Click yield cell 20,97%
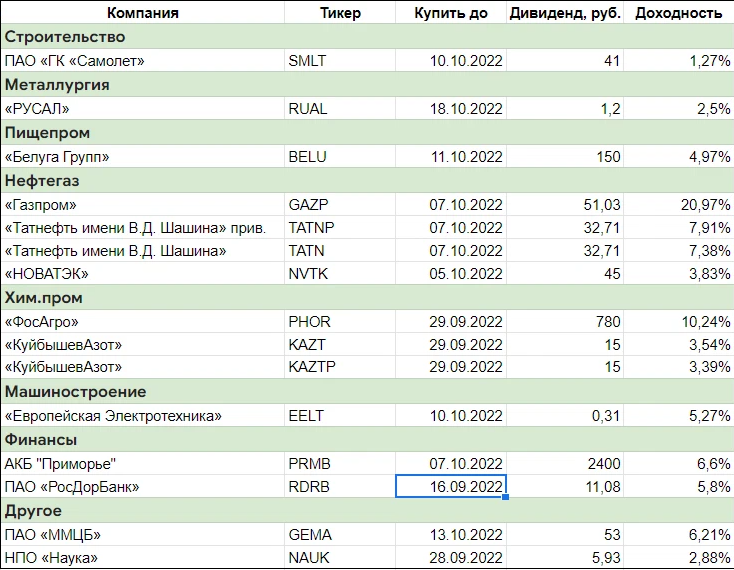The width and height of the screenshot is (734, 570). [678, 205]
